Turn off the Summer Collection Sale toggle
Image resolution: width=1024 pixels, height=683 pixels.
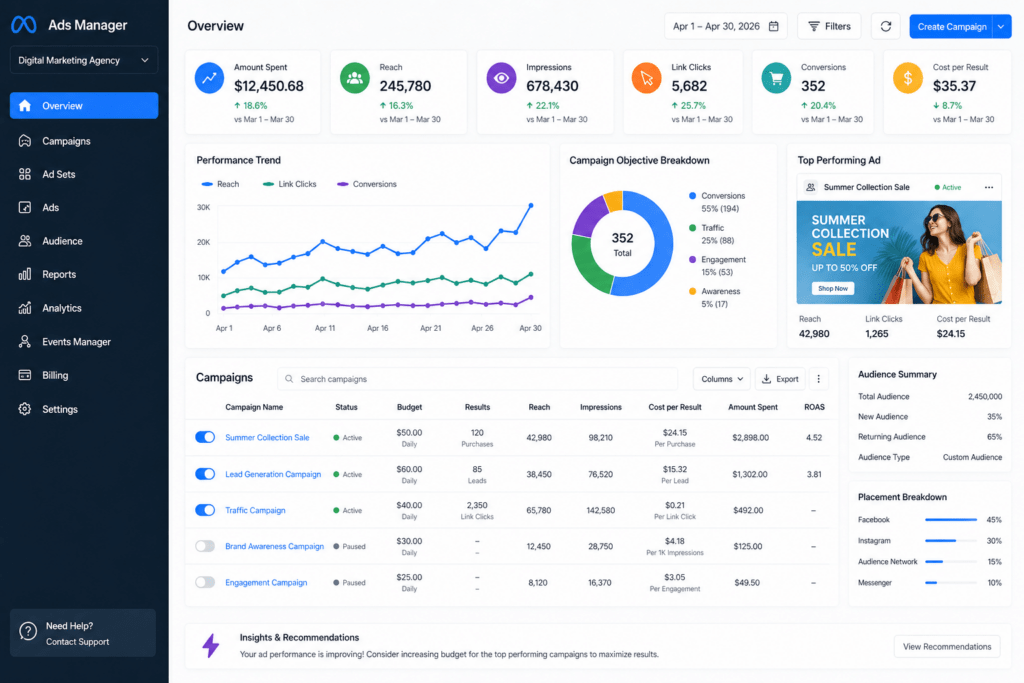tap(205, 437)
